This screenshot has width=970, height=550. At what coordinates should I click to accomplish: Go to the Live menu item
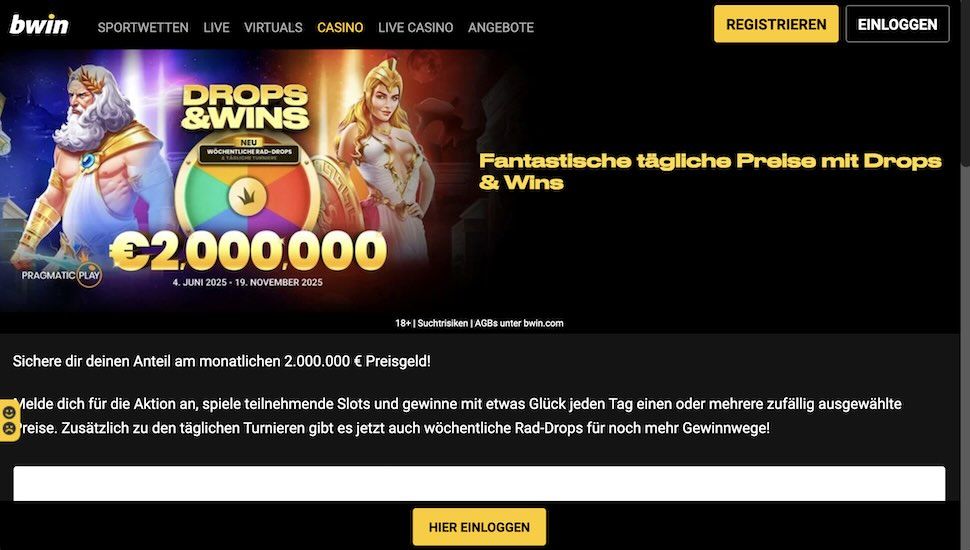pos(217,27)
